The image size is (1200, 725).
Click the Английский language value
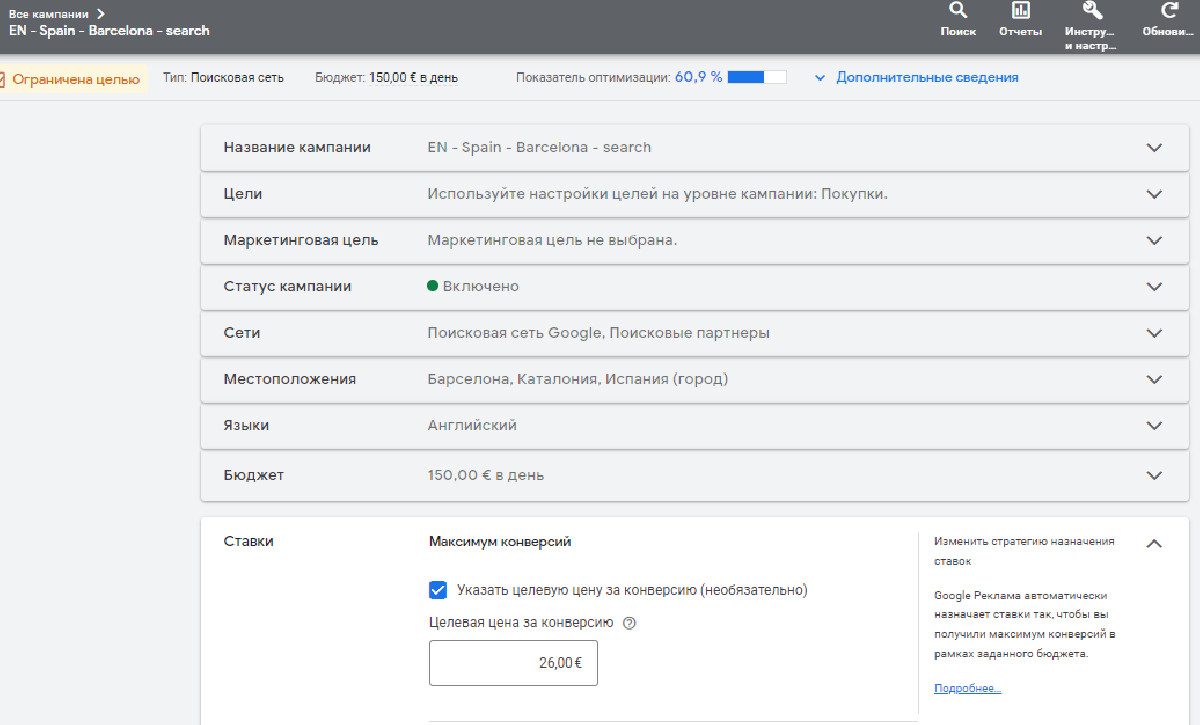(x=472, y=425)
